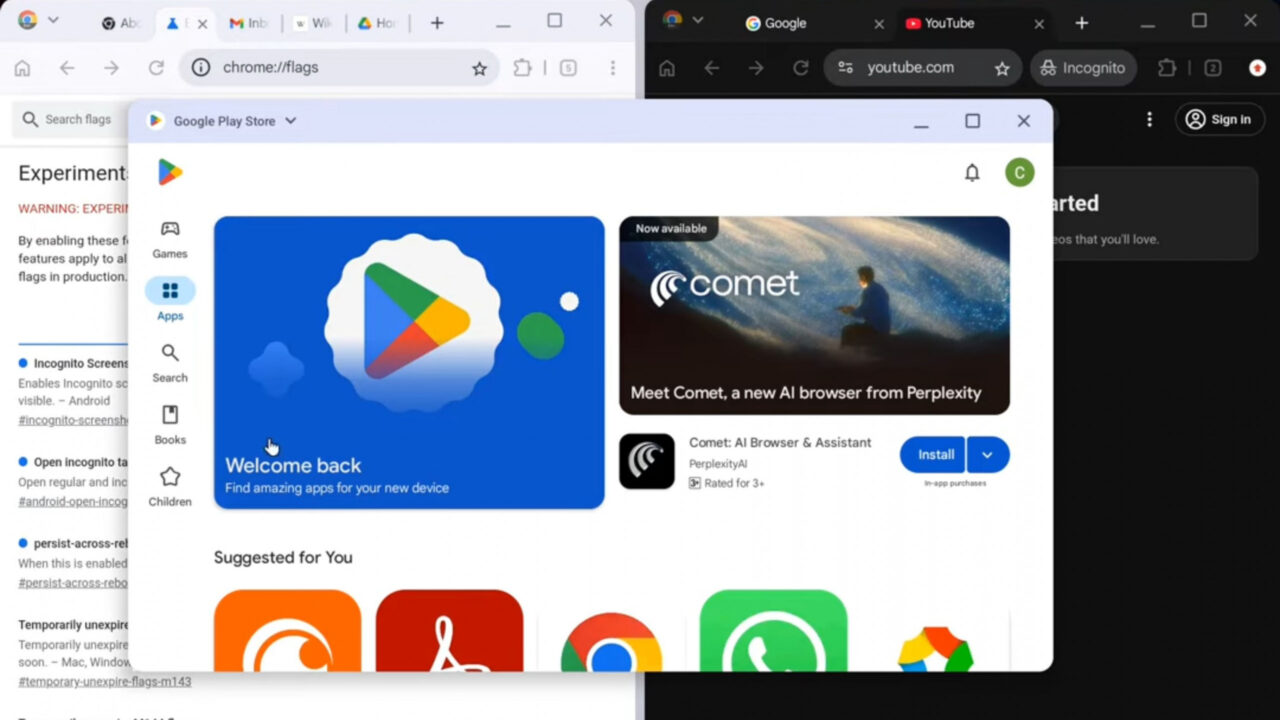The width and height of the screenshot is (1280, 720).
Task: Reload the chrome://flags page
Action: coord(156,68)
